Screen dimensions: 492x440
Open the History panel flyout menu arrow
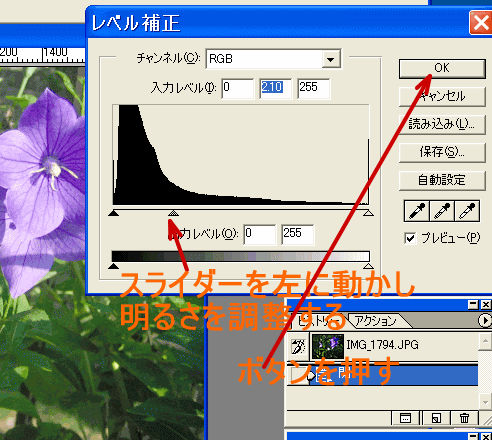(485, 321)
